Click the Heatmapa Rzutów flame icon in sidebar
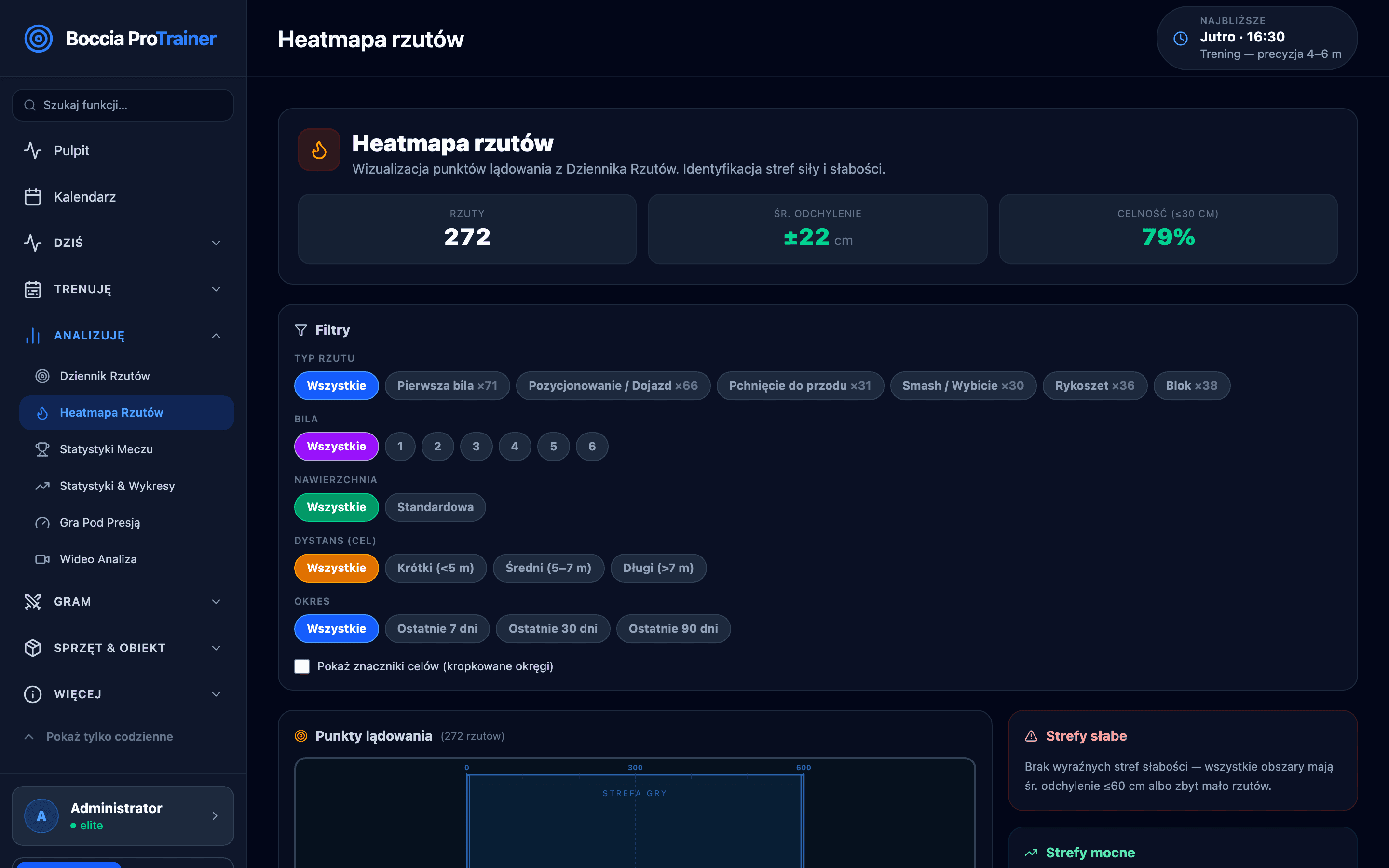The image size is (1389, 868). 42,413
